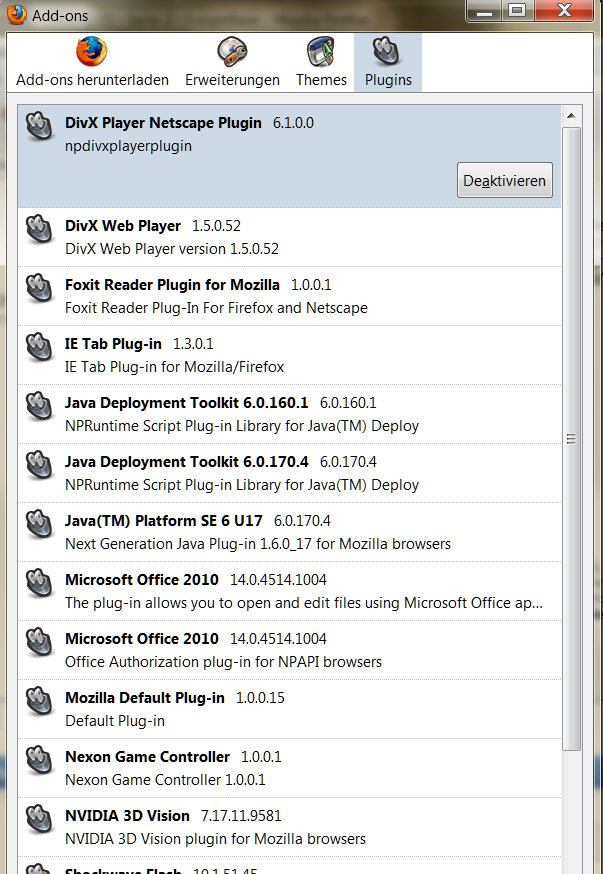
Task: Click 'Next Generation Java Plug-in 1.6.0_17' description
Action: [258, 544]
